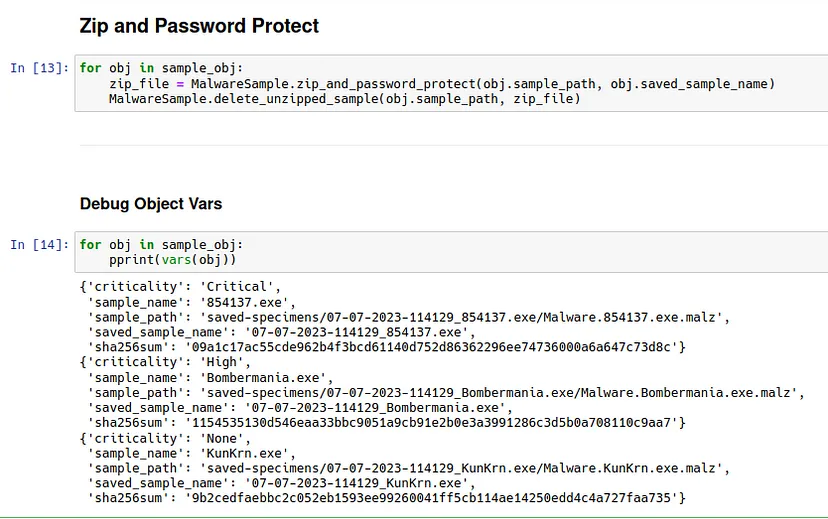Click the Bombermania.exe sample_path output line
This screenshot has height=519, width=828.
[447, 392]
